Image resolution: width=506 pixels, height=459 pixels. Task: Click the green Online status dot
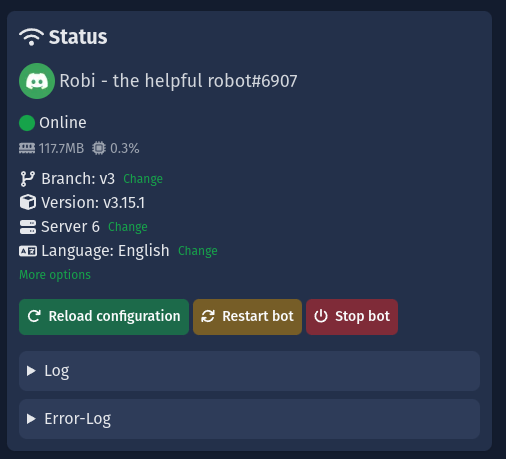[x=27, y=123]
